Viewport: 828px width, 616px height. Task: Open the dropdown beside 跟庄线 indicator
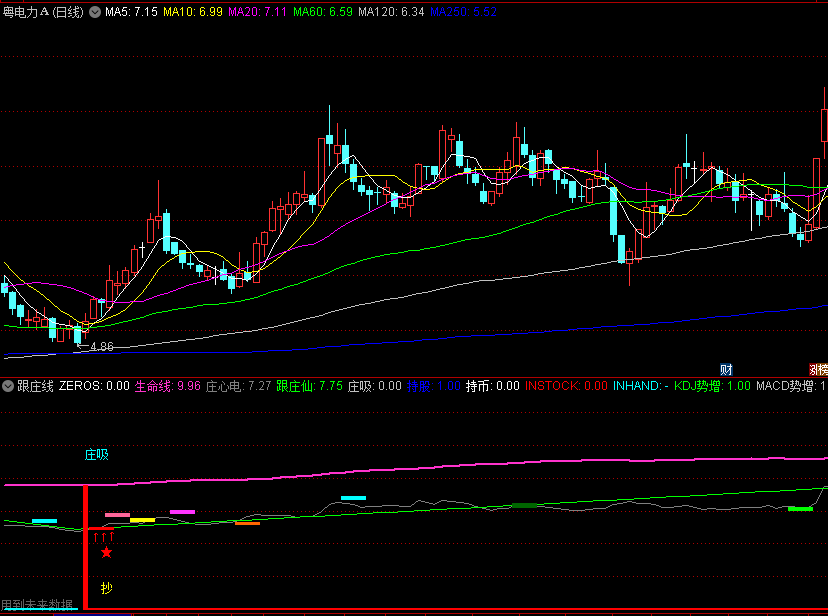(8, 386)
